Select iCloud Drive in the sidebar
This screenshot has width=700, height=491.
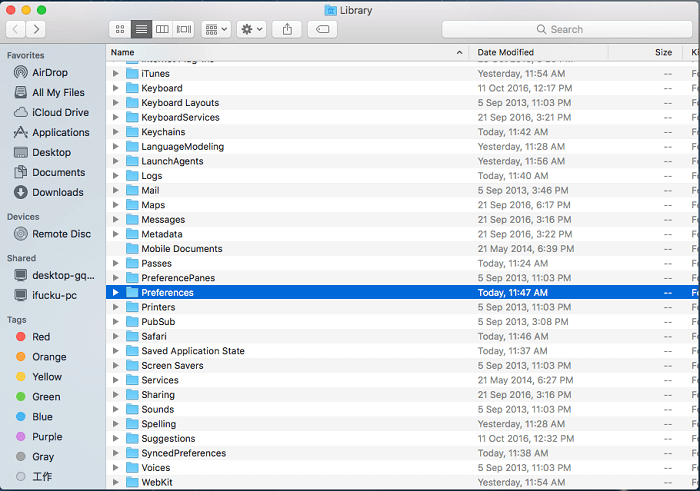(60, 113)
